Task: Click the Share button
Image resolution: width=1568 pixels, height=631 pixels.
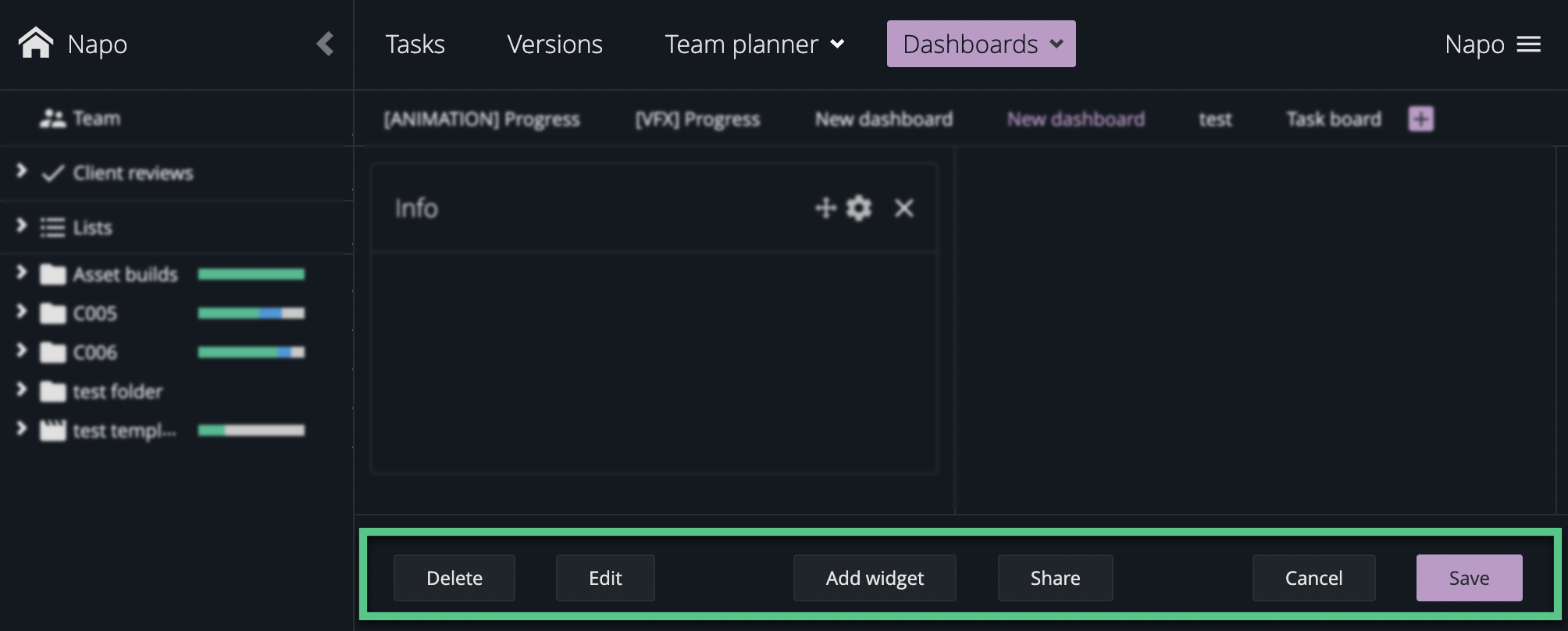Action: [x=1056, y=578]
